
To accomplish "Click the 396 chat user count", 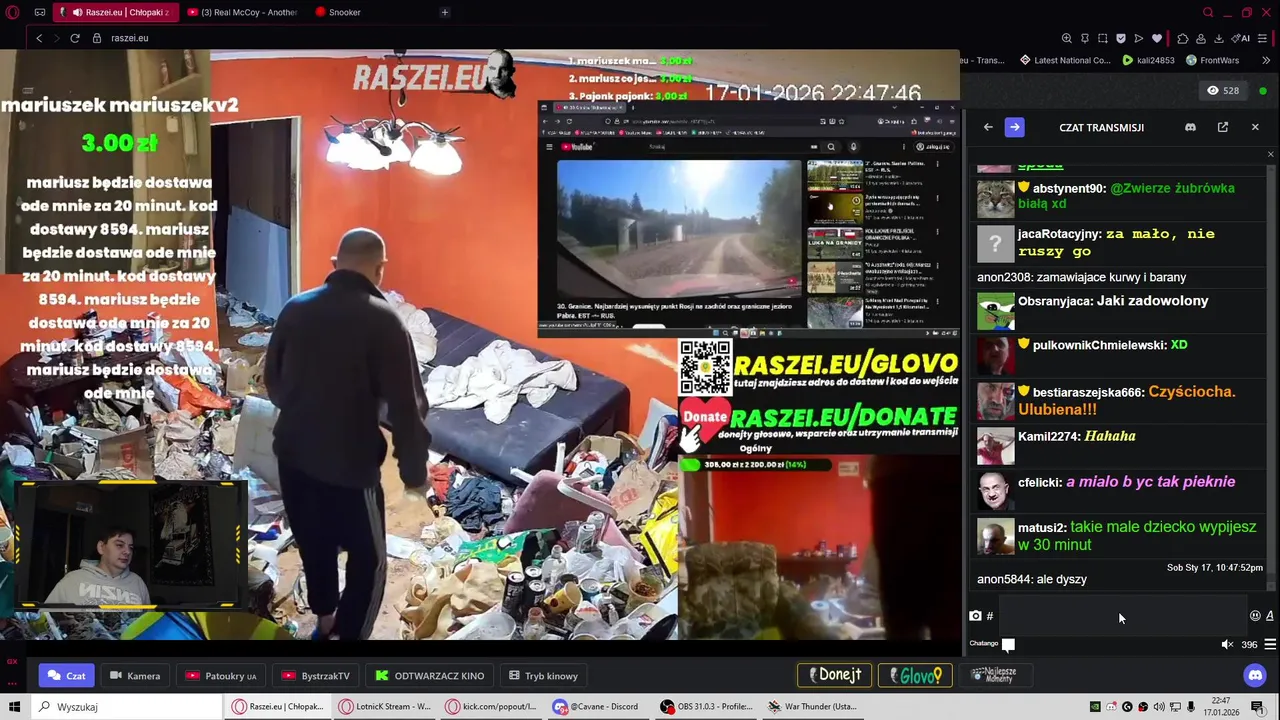I will (1249, 645).
